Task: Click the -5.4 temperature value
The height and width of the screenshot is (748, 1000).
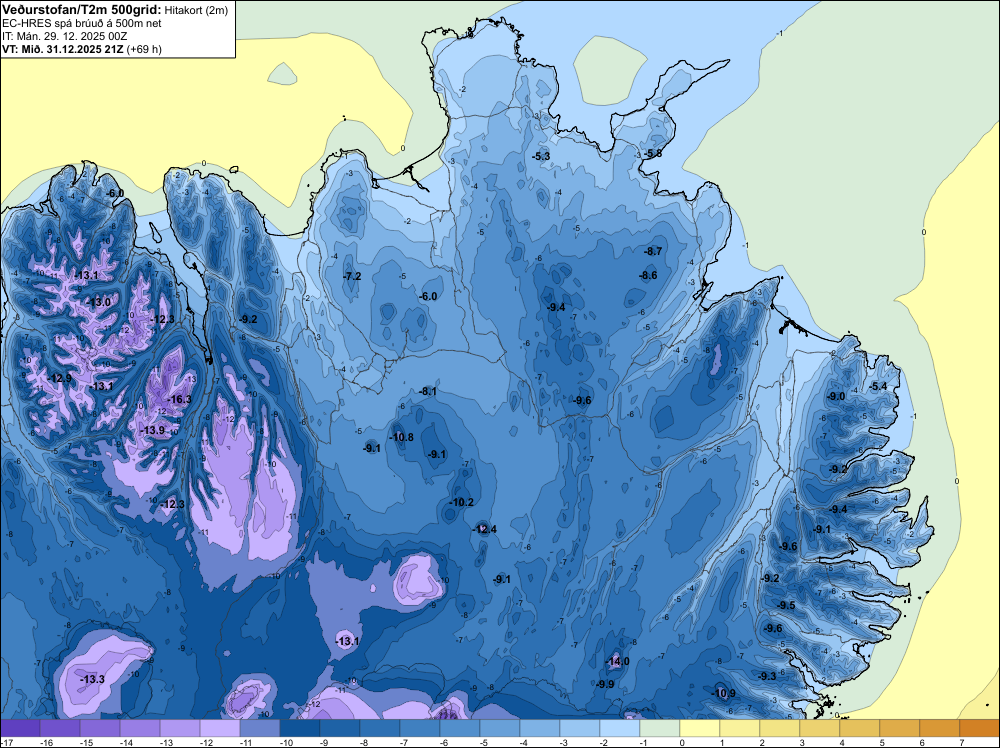Action: pyautogui.click(x=878, y=386)
